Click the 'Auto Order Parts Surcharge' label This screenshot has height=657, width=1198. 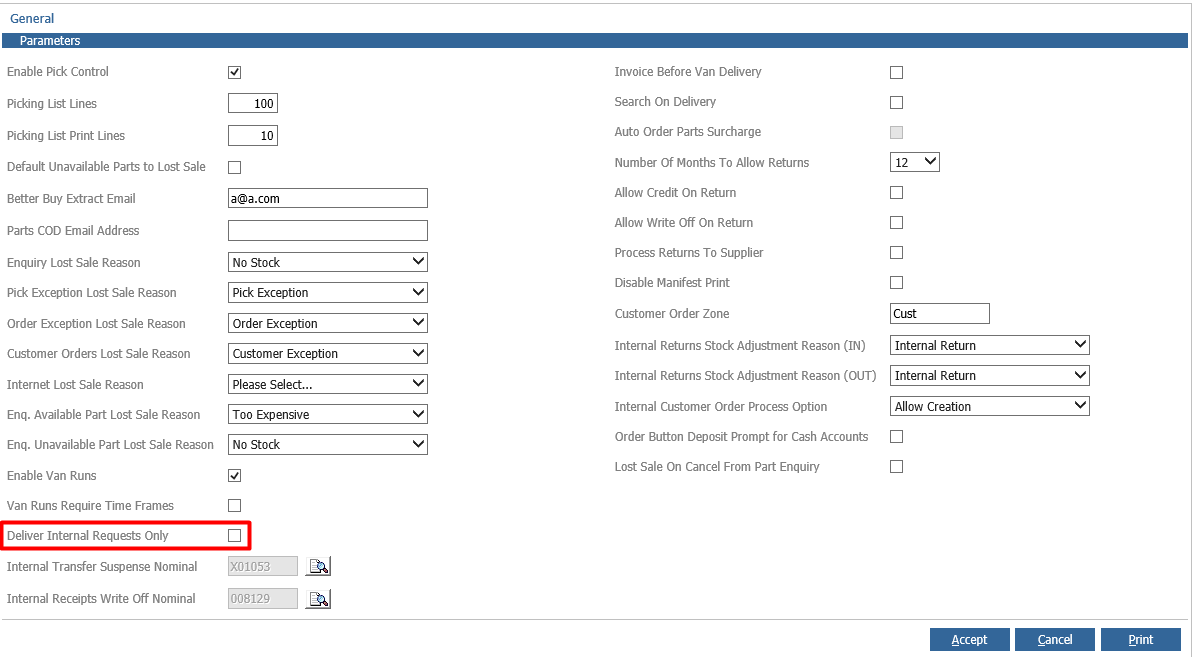pyautogui.click(x=688, y=131)
